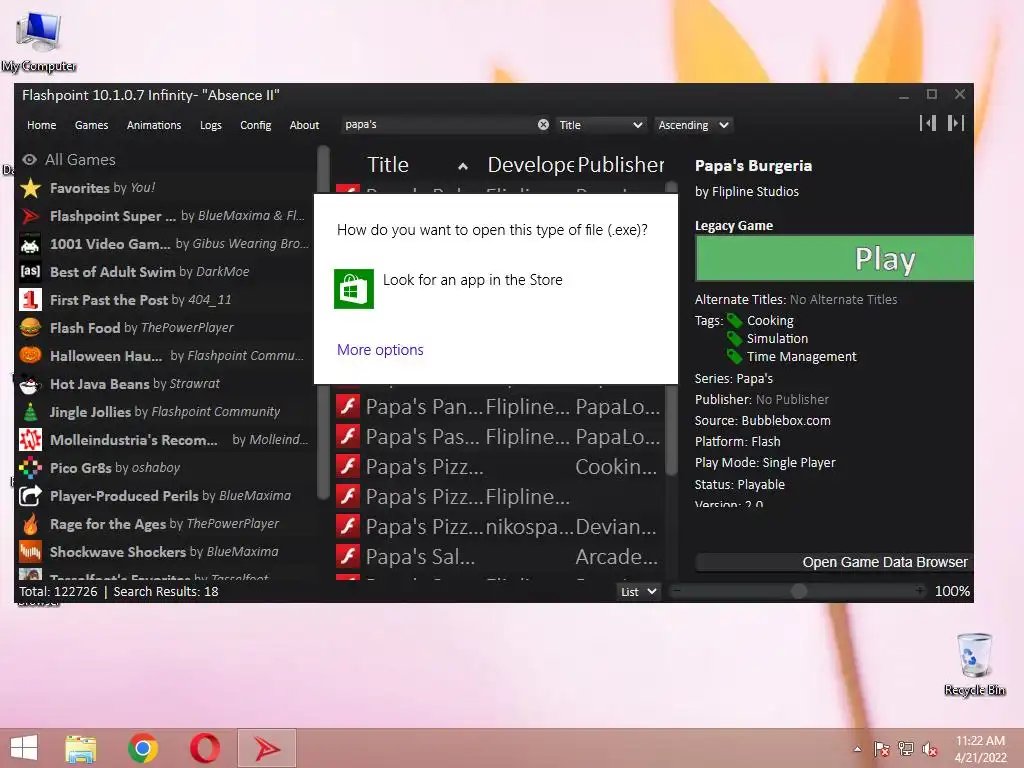The width and height of the screenshot is (1024, 768).
Task: Clear the papa's search text
Action: click(x=543, y=125)
